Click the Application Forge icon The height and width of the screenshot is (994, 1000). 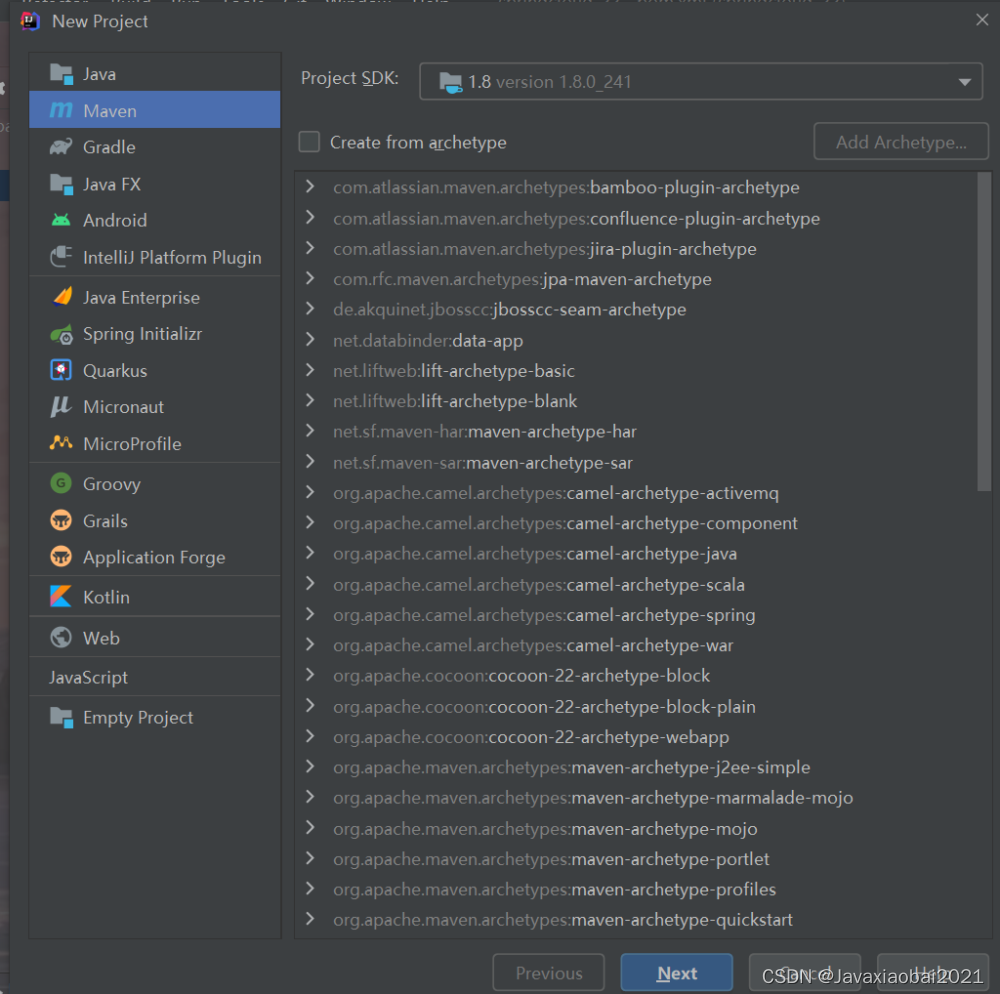[x=61, y=557]
